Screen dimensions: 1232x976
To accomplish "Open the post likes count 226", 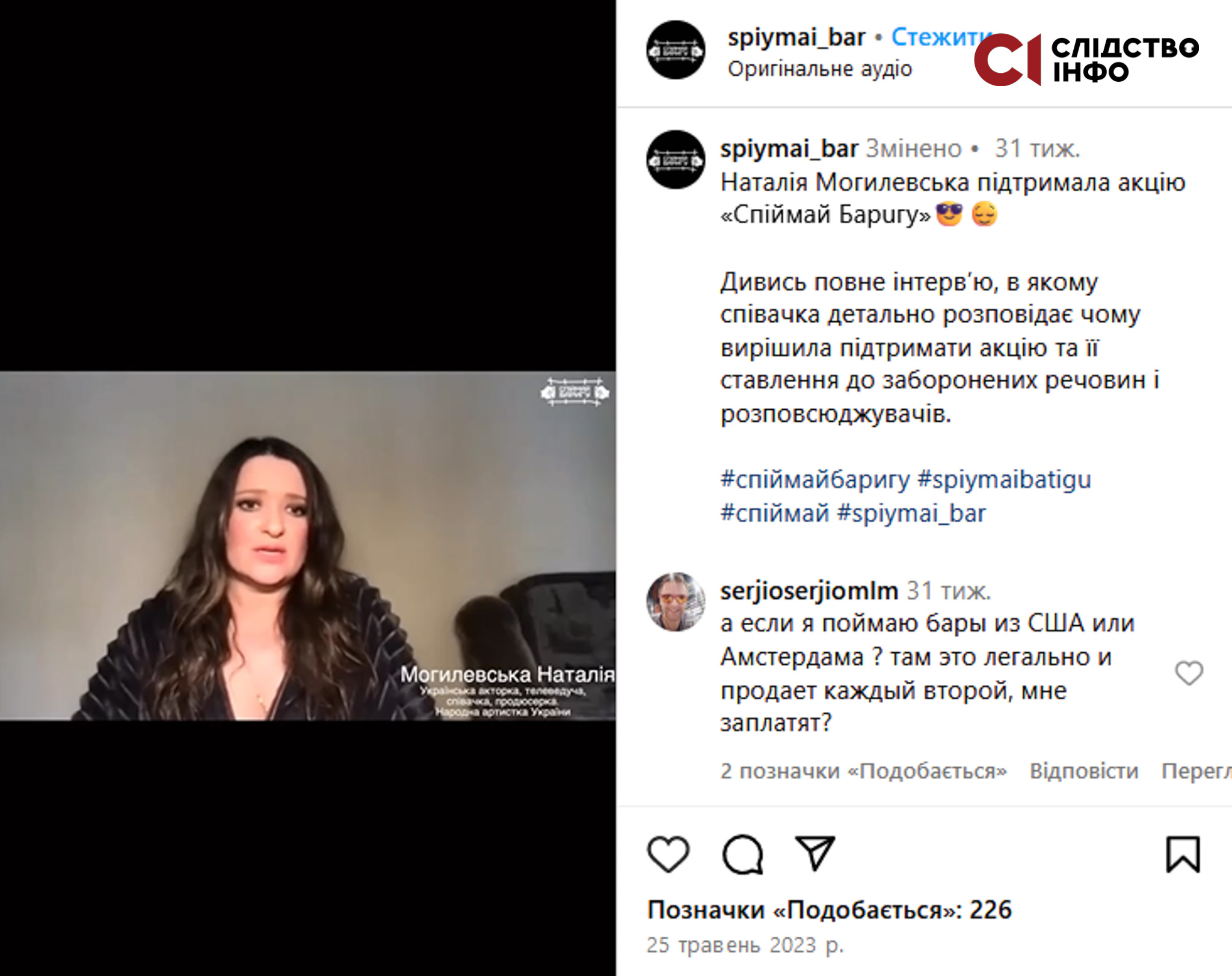I will coord(830,910).
